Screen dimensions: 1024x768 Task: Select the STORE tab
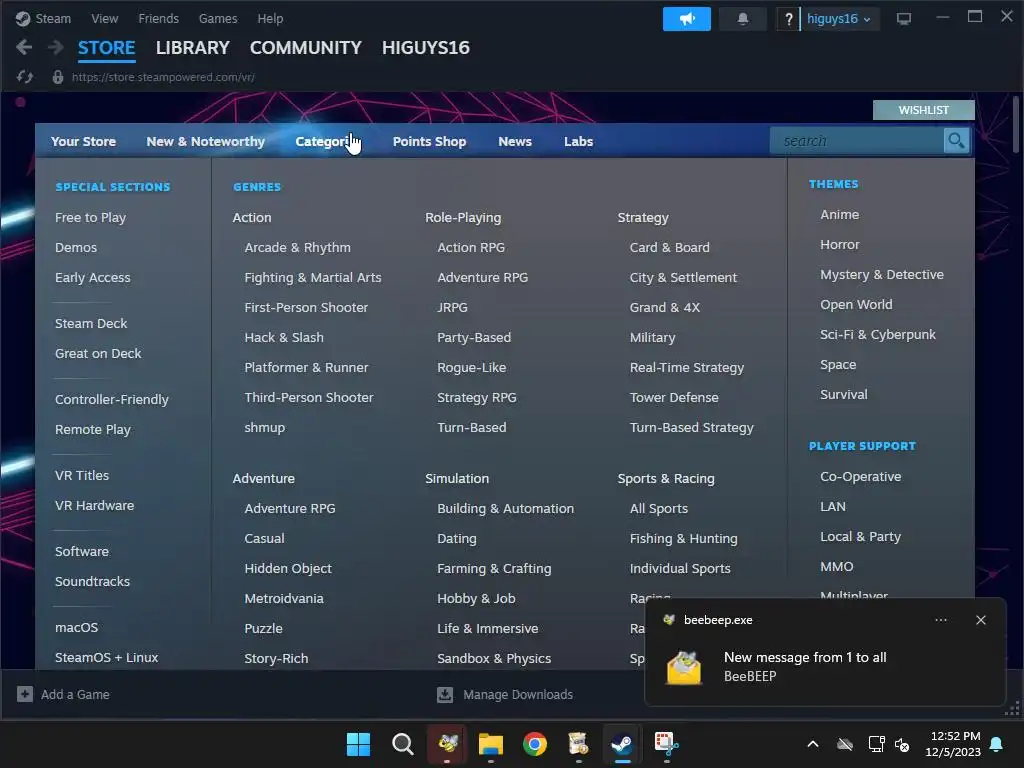(x=106, y=48)
